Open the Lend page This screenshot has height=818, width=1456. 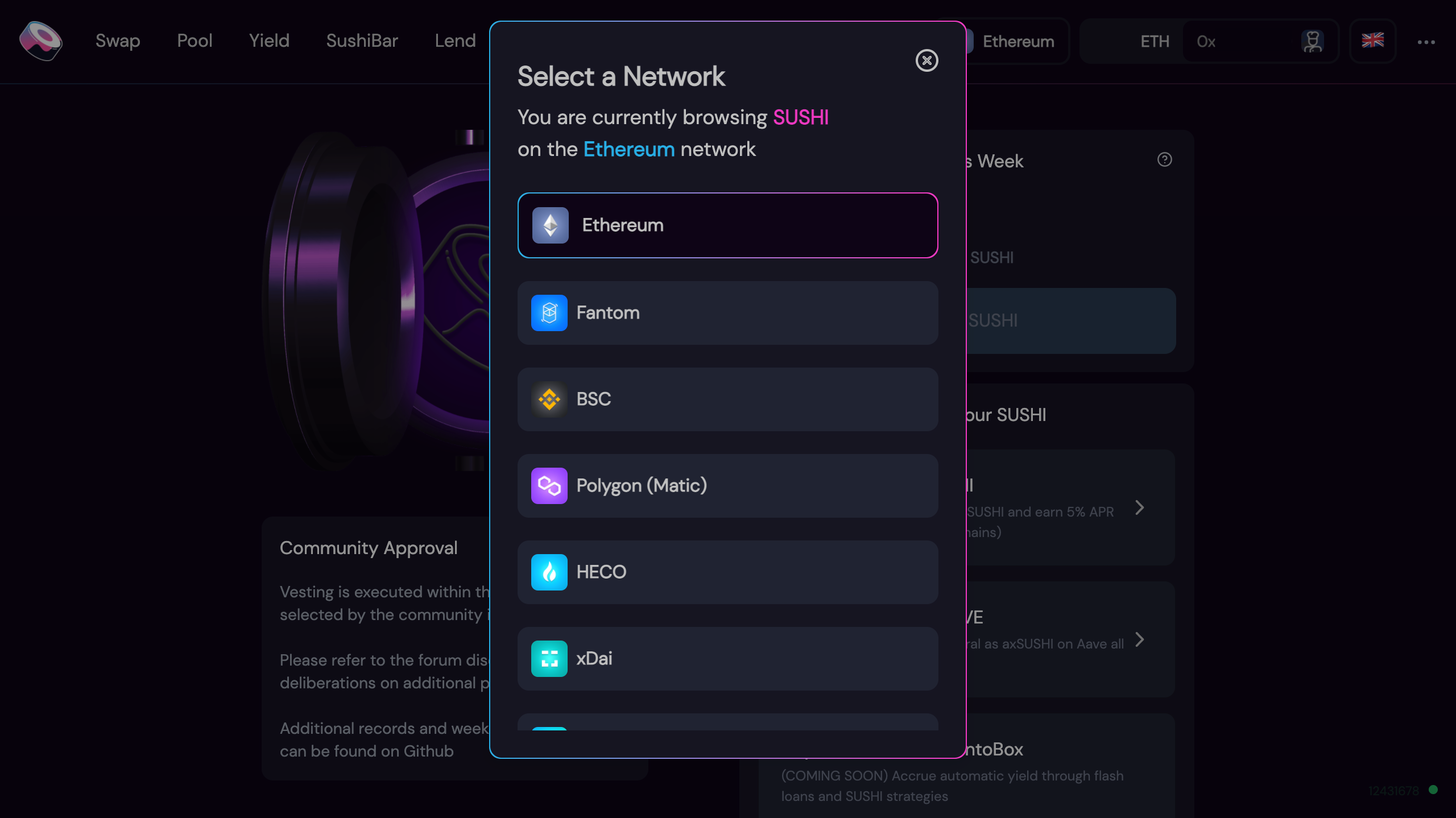455,41
